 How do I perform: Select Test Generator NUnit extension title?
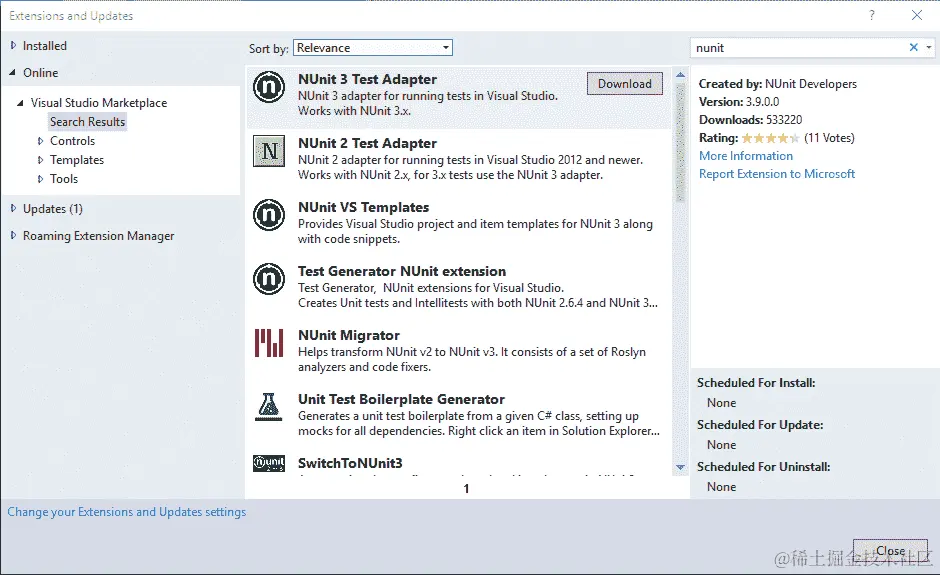pyautogui.click(x=402, y=271)
